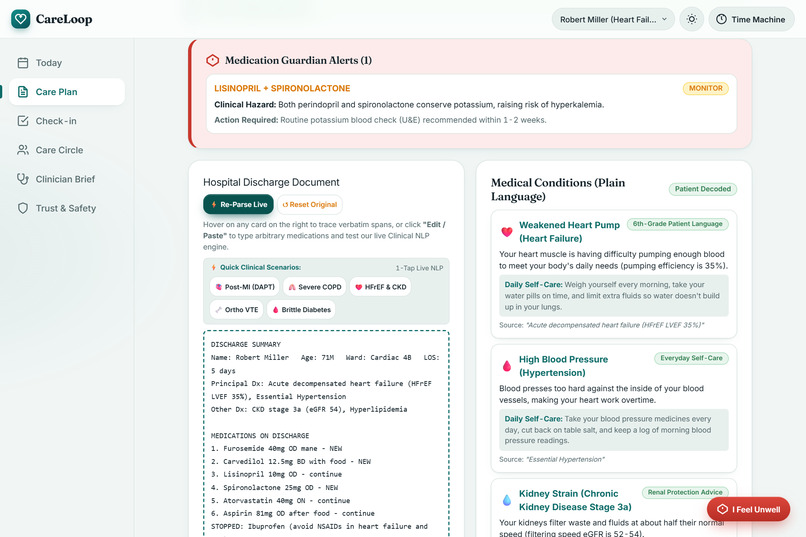
Task: Open the Weakened Heart Pump (Heart Failure) card title
Action: pos(569,232)
